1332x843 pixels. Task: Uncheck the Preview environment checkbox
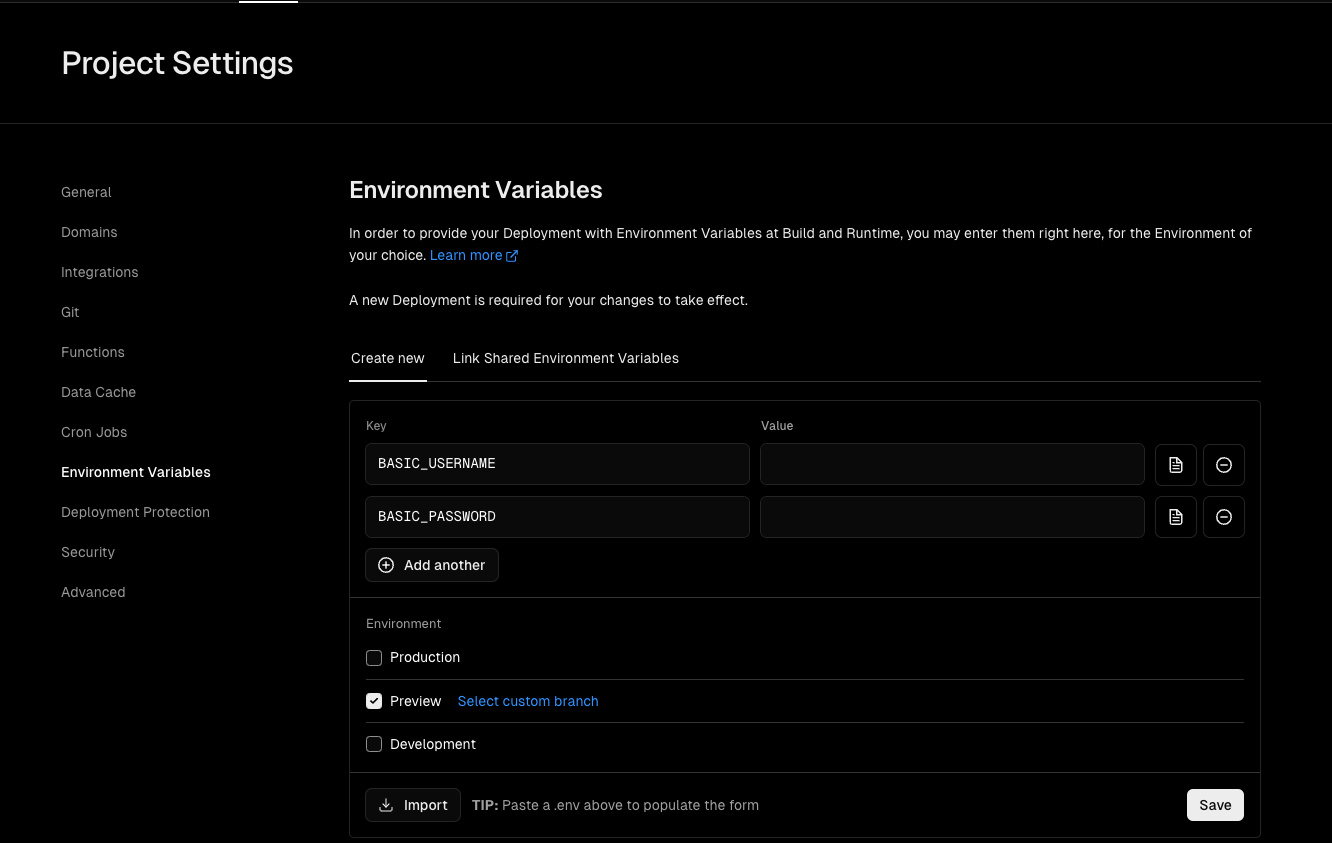(374, 701)
